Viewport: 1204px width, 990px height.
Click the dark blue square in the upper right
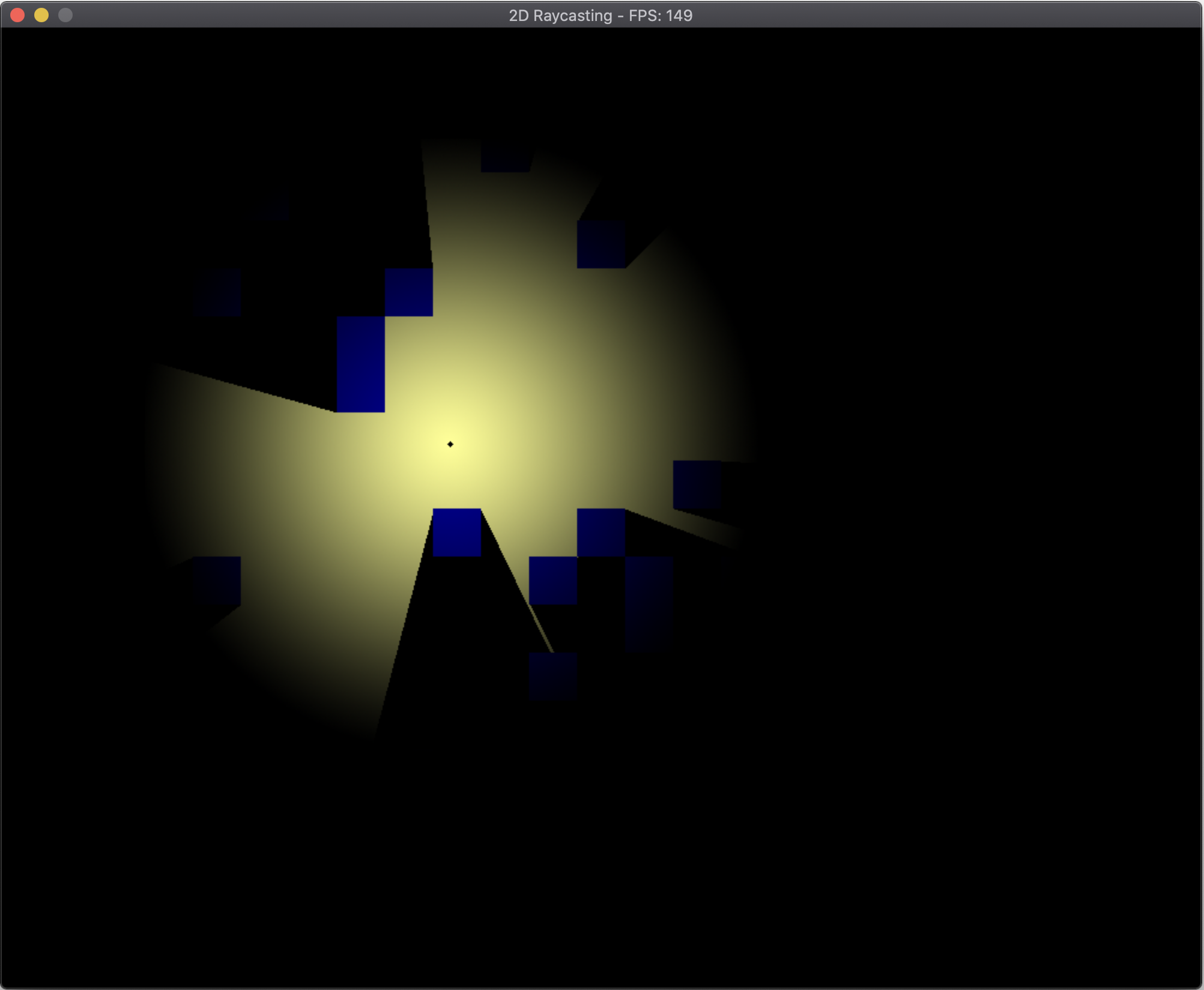tap(600, 244)
